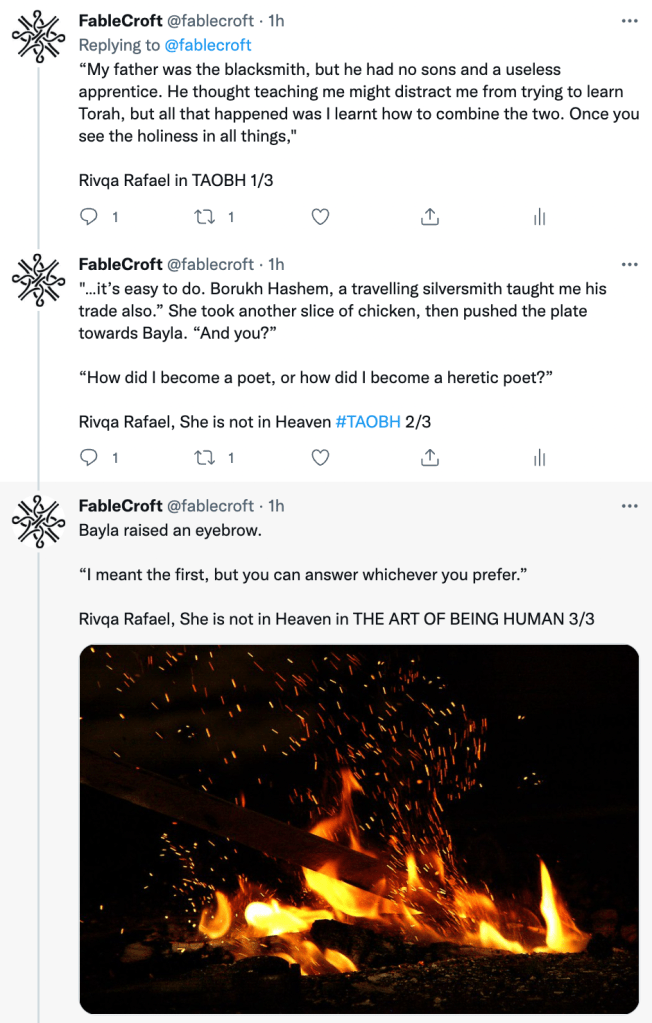Viewport: 652px width, 1023px height.
Task: Open more options on the second tweet
Action: (629, 264)
